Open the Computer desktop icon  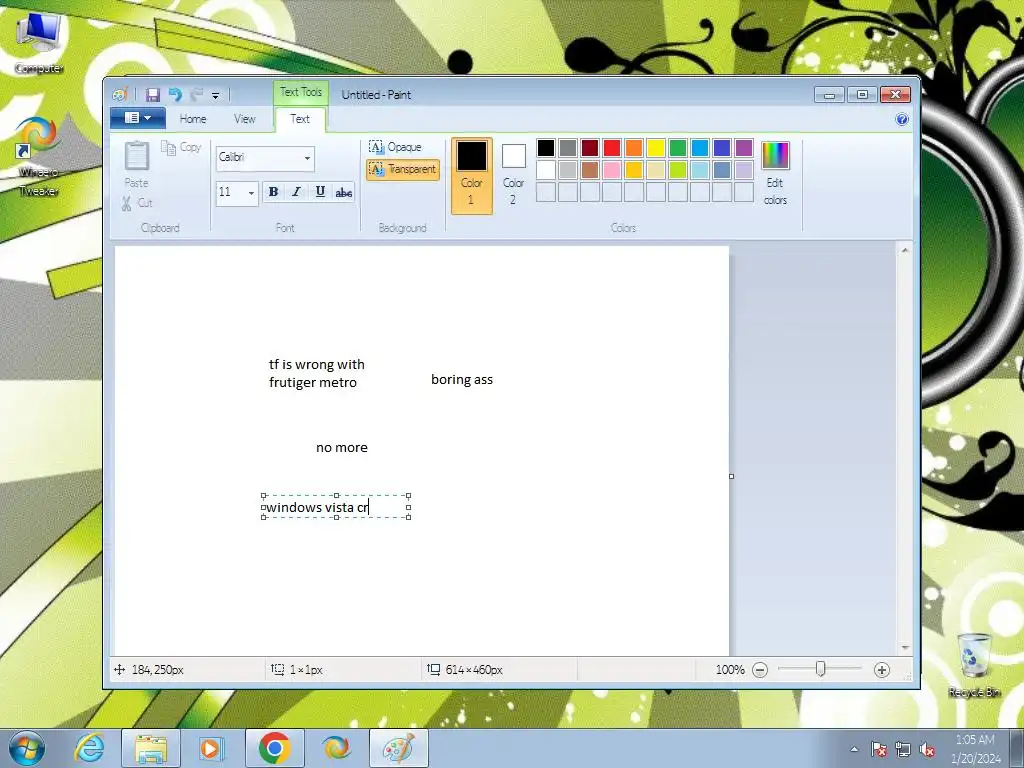point(39,42)
